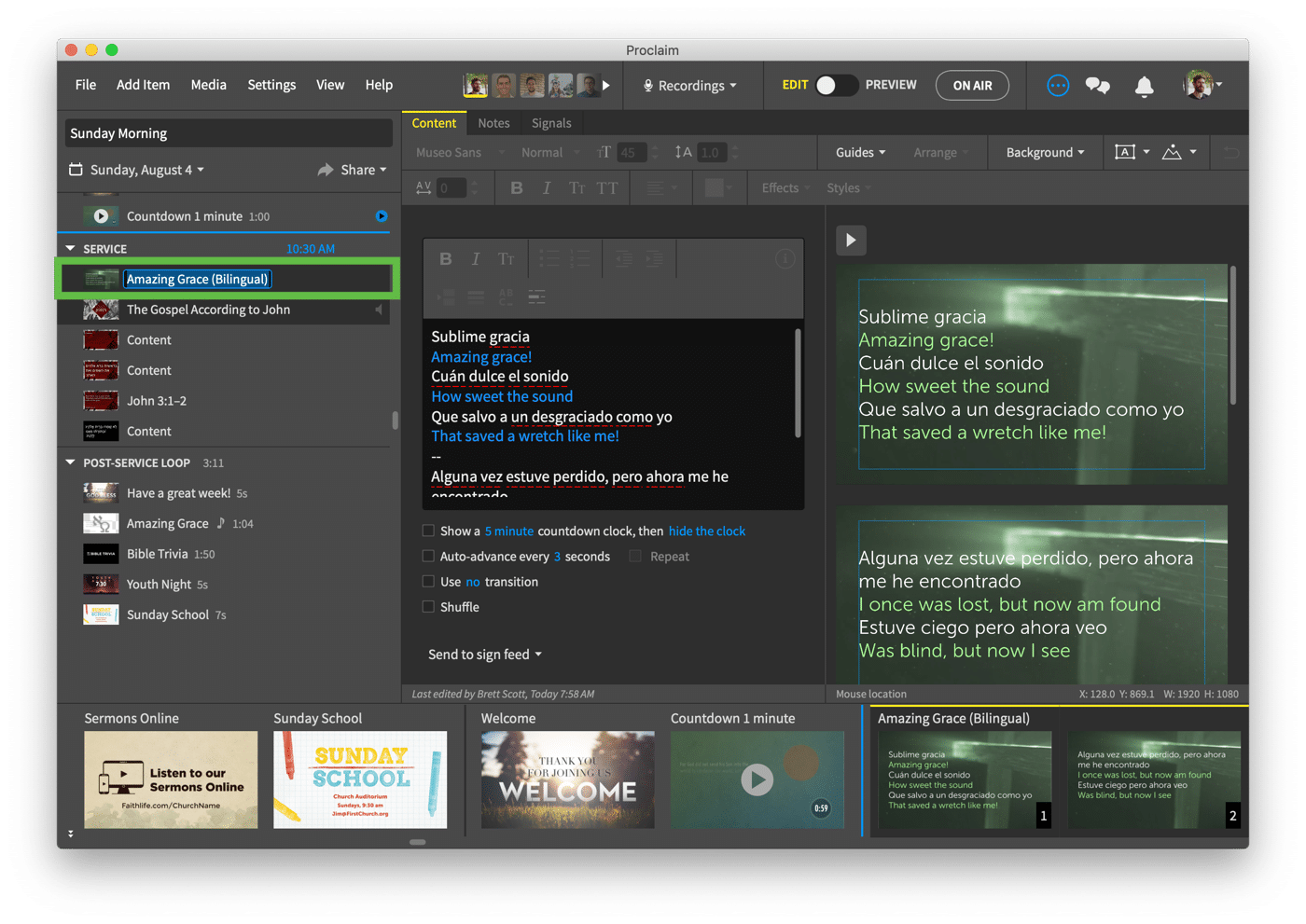Play the slide preview with the play button

(851, 241)
